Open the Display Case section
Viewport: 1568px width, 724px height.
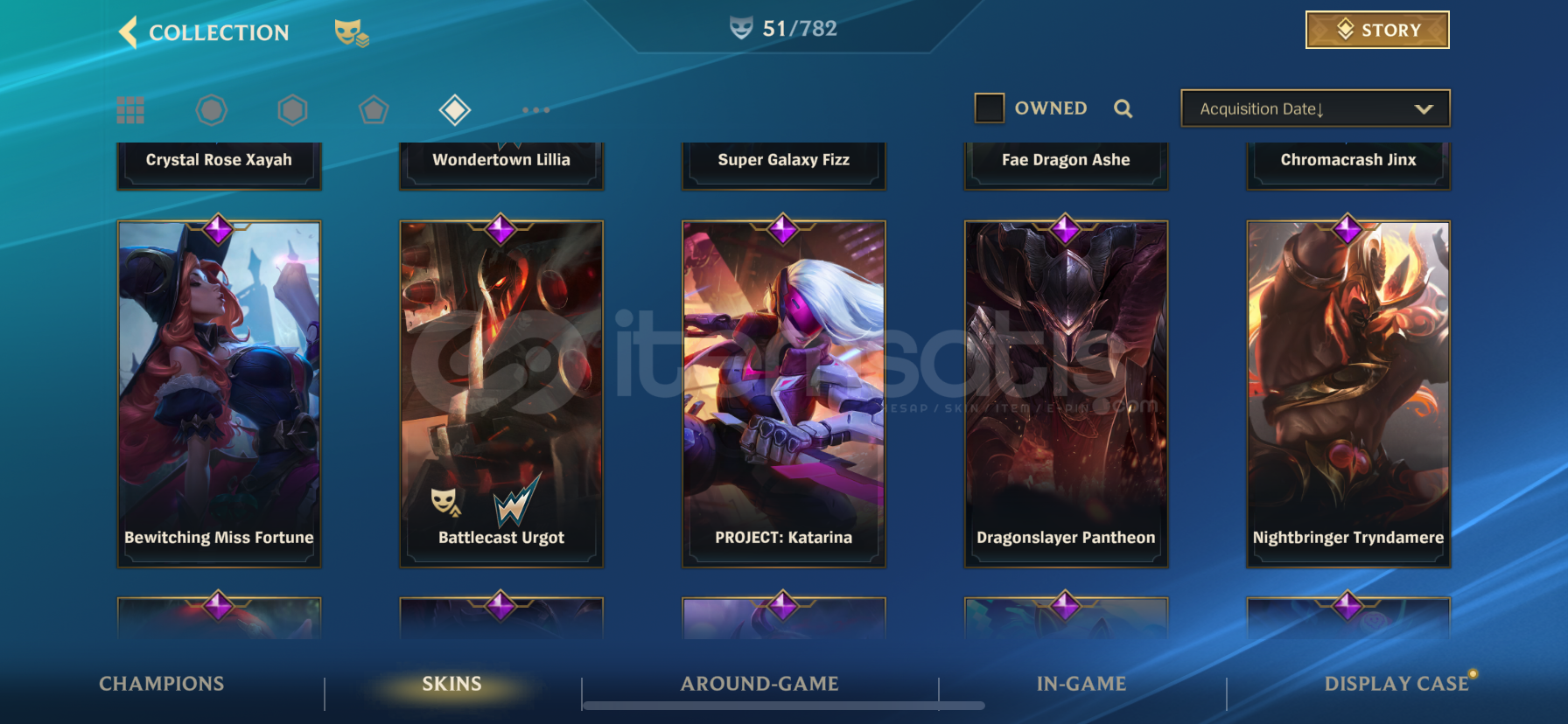(1396, 684)
